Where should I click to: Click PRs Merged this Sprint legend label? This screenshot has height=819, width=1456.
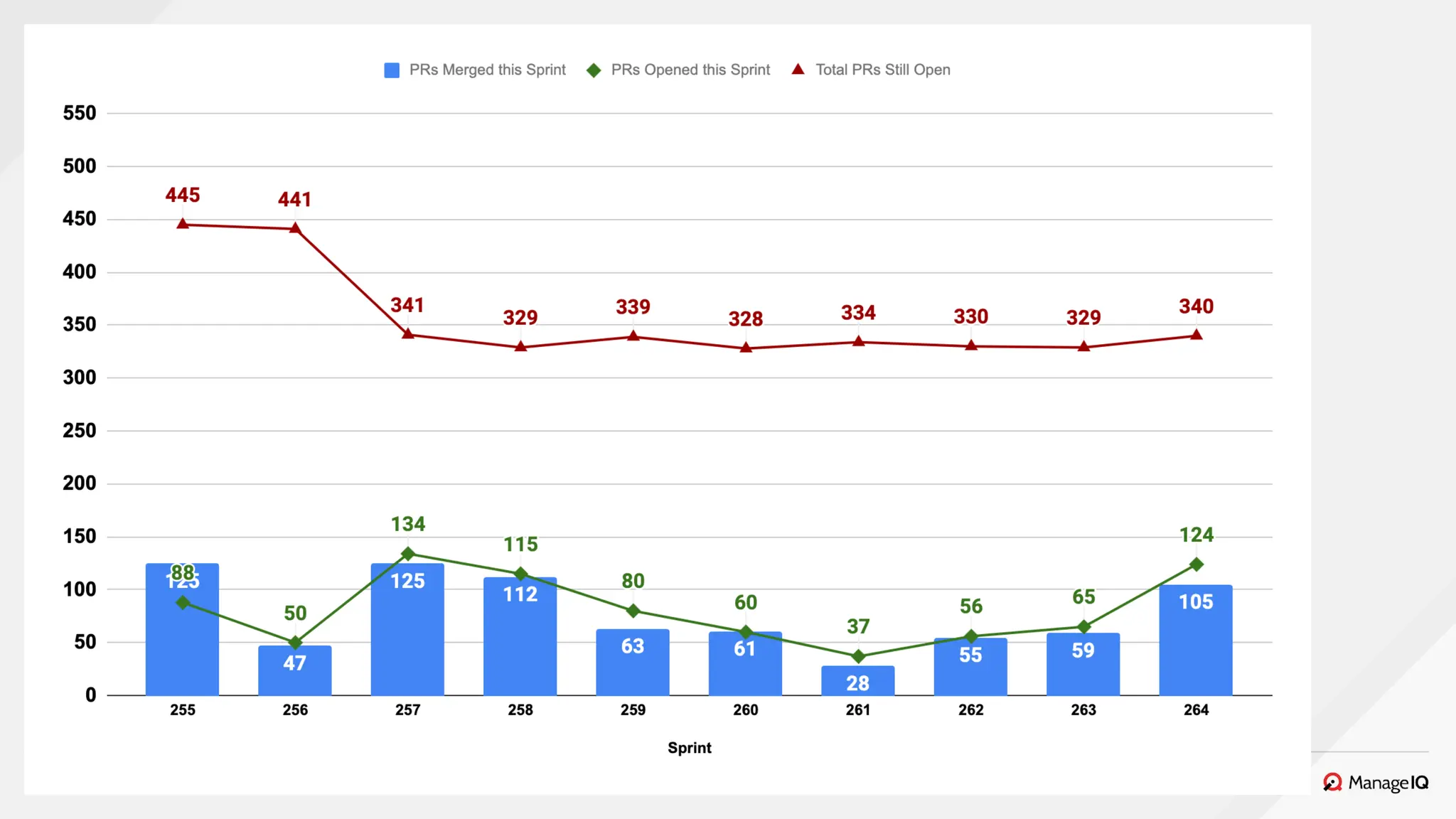(x=487, y=70)
